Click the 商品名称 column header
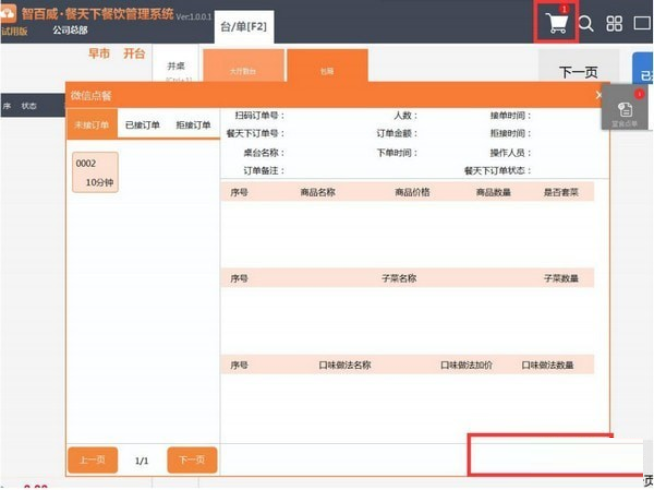Viewport: 655px width, 492px height. point(317,192)
